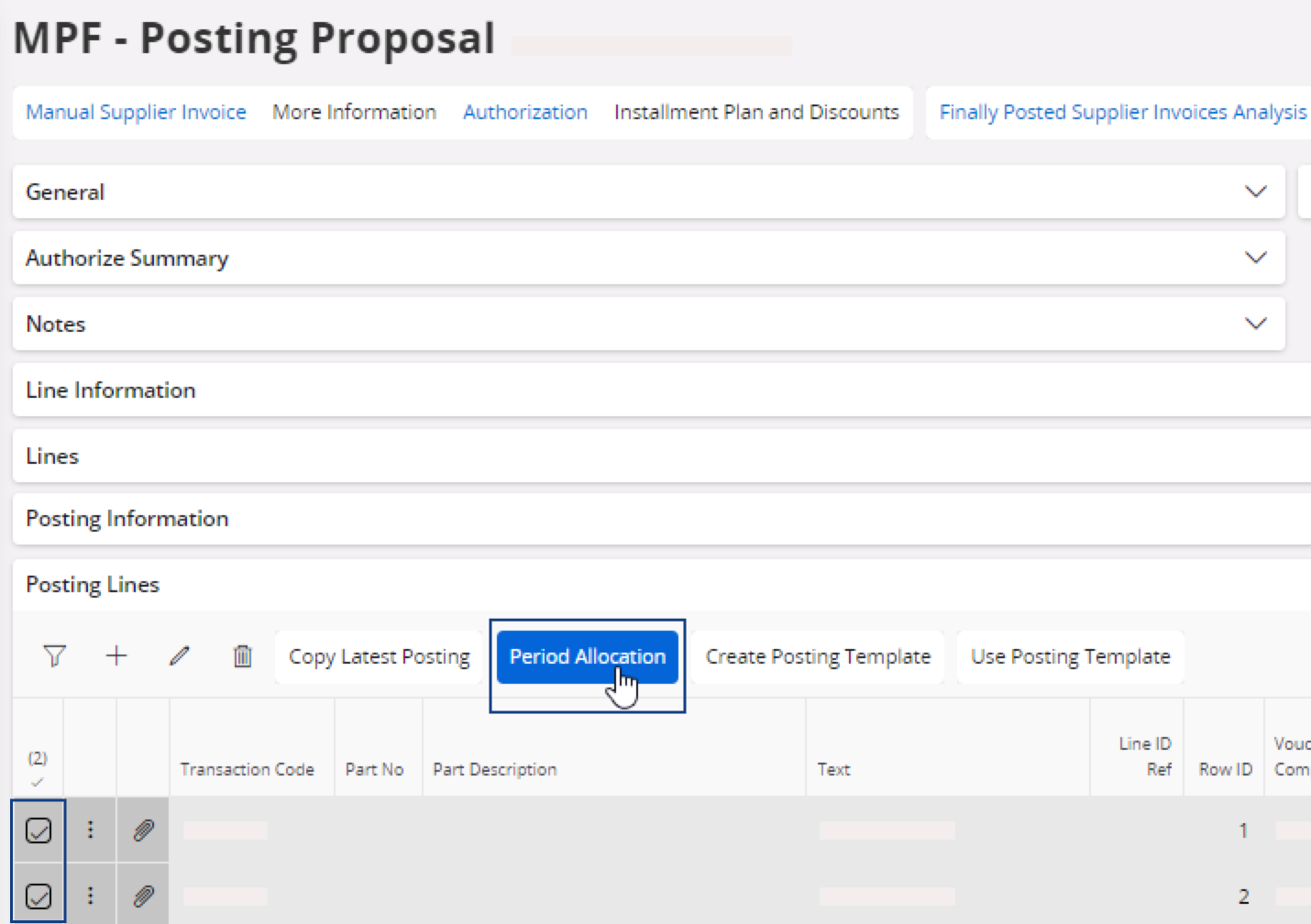Image resolution: width=1311 pixels, height=924 pixels.
Task: Click the Period Allocation button
Action: (587, 656)
